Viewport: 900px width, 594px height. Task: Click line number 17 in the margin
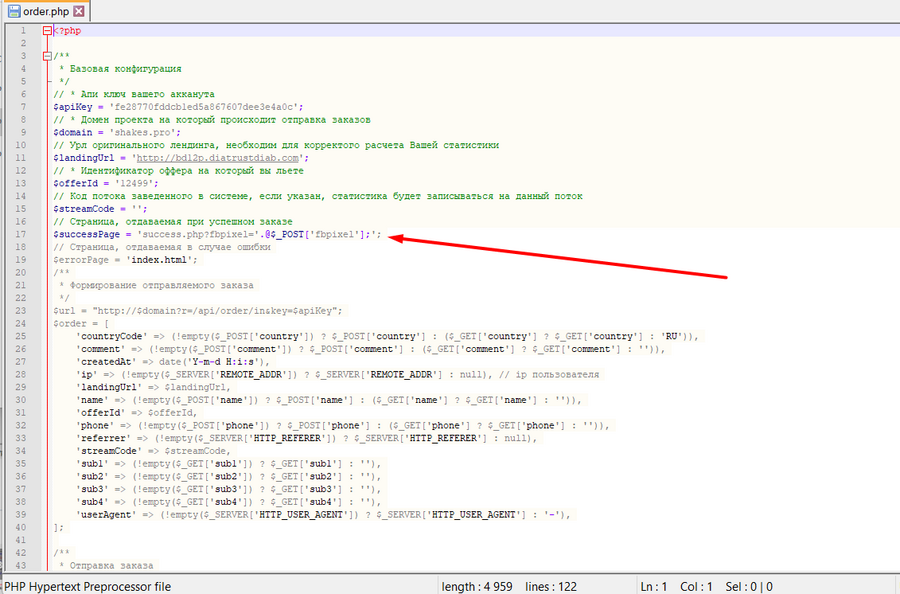point(20,234)
